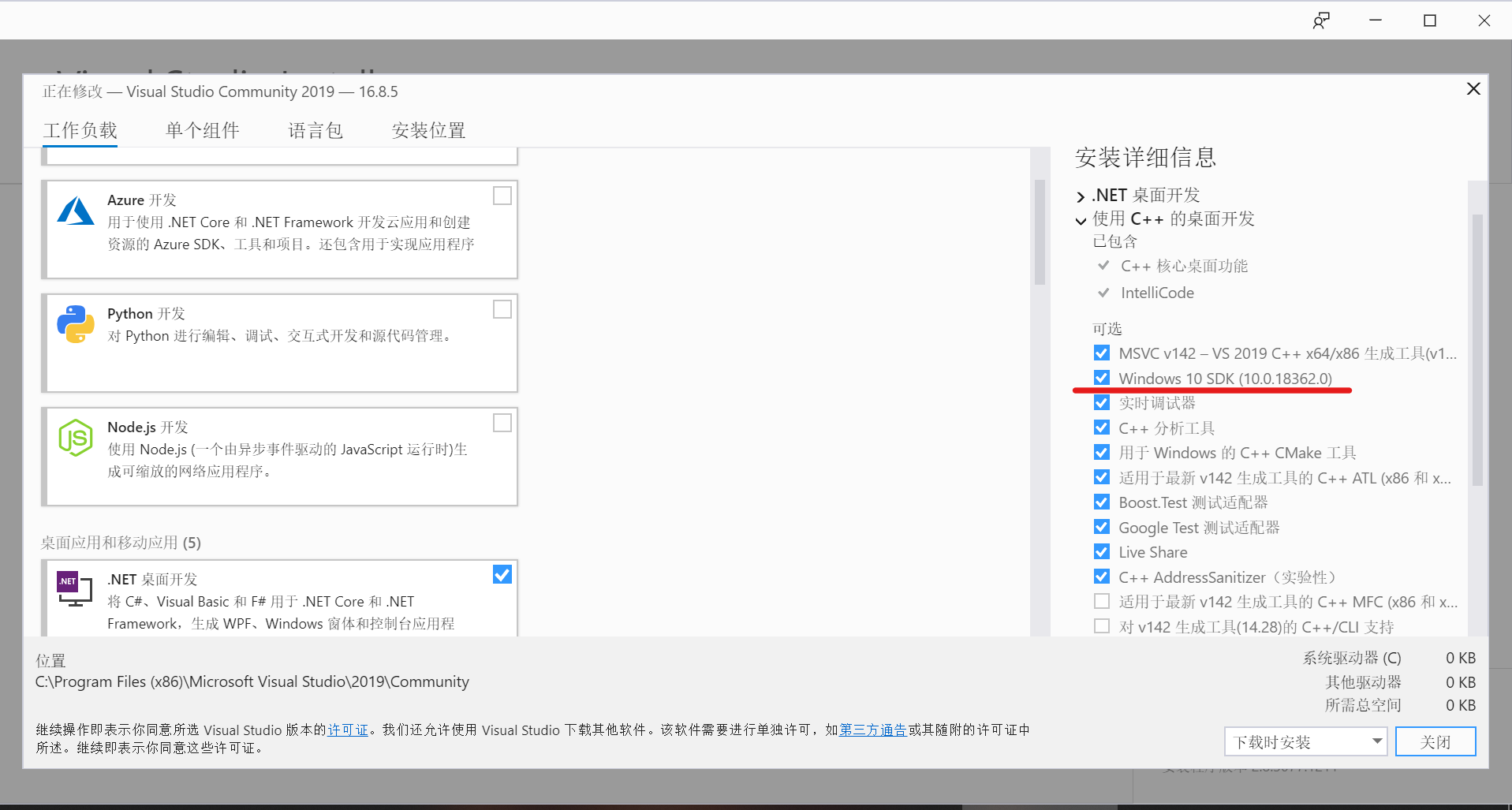
Task: Uncheck the C++ 分析工具 option
Action: click(1102, 427)
